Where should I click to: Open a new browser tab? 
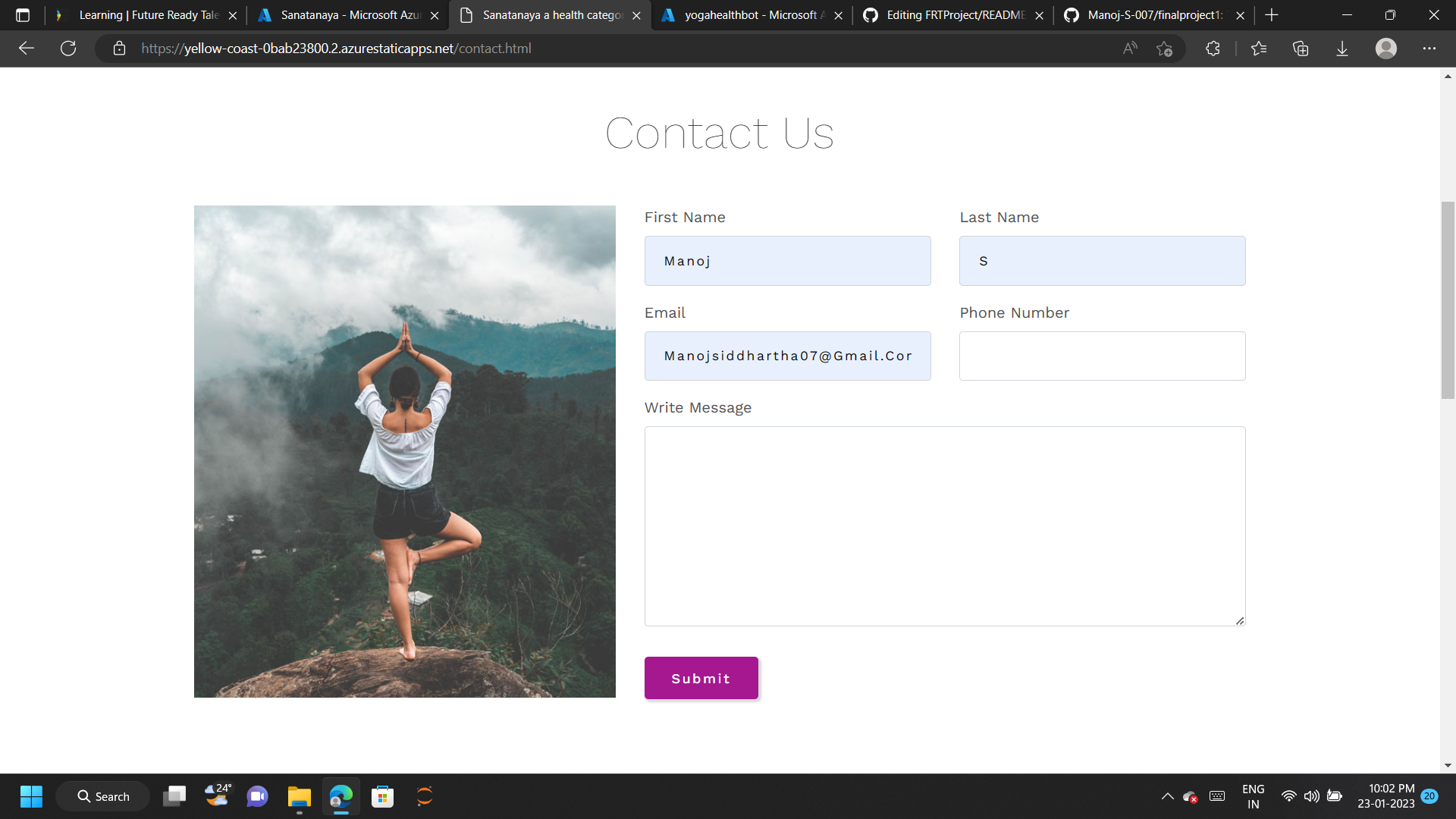[x=1271, y=15]
